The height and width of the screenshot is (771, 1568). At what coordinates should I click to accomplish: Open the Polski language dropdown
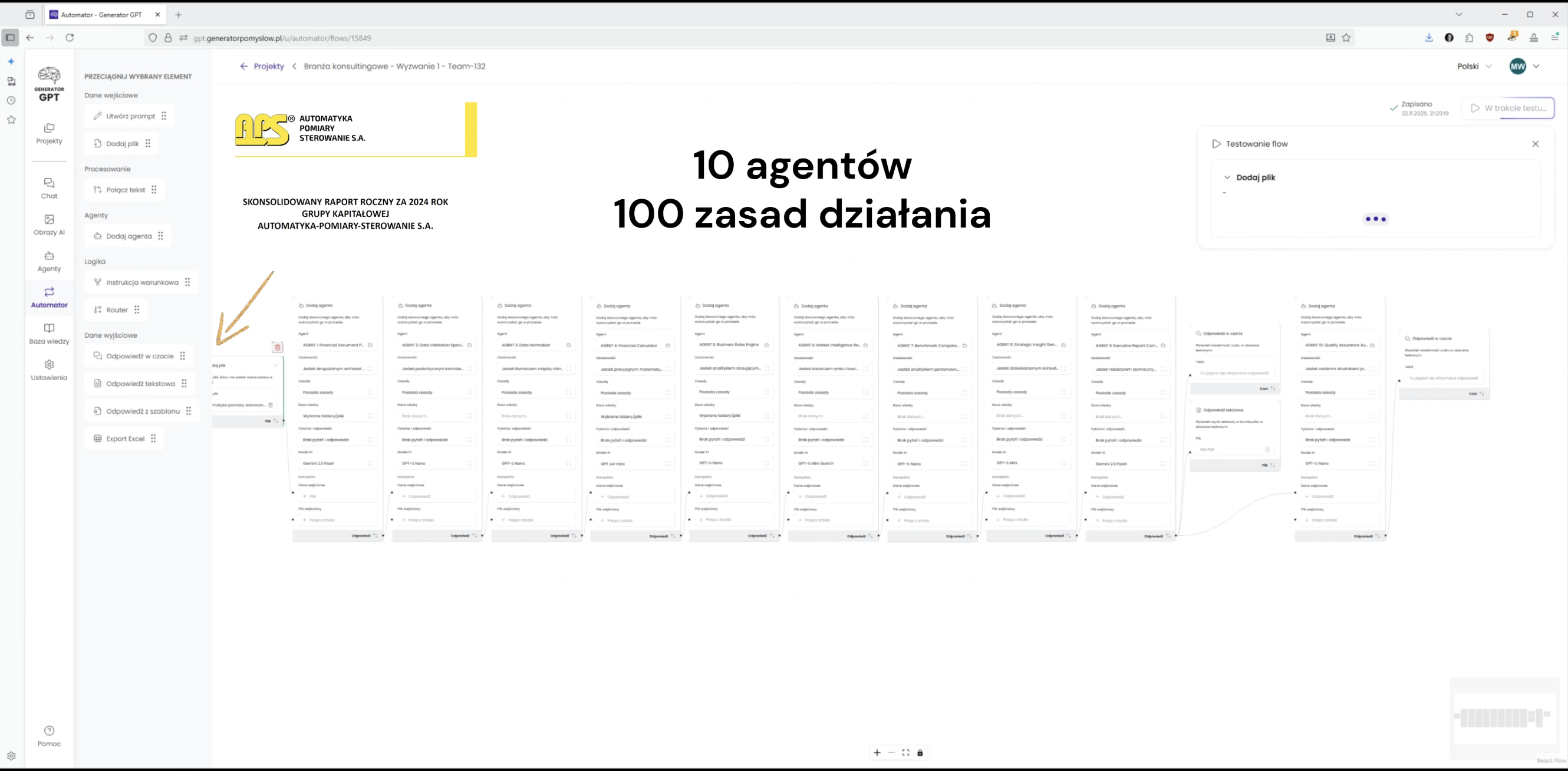pyautogui.click(x=1474, y=67)
